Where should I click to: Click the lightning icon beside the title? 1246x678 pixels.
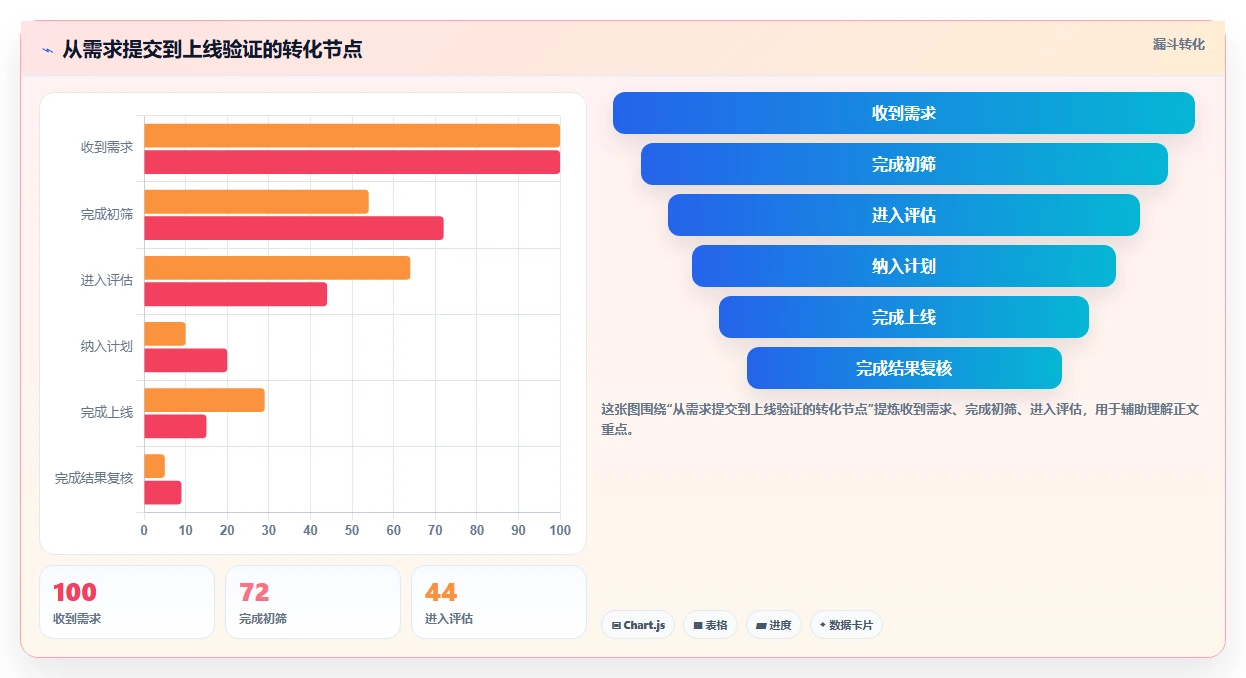(47, 50)
